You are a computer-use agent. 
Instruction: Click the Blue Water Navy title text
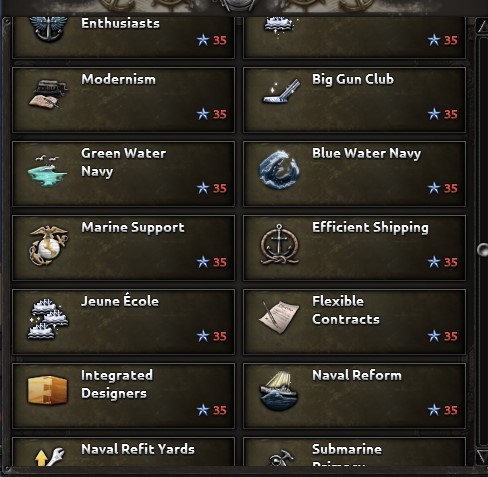coord(366,154)
